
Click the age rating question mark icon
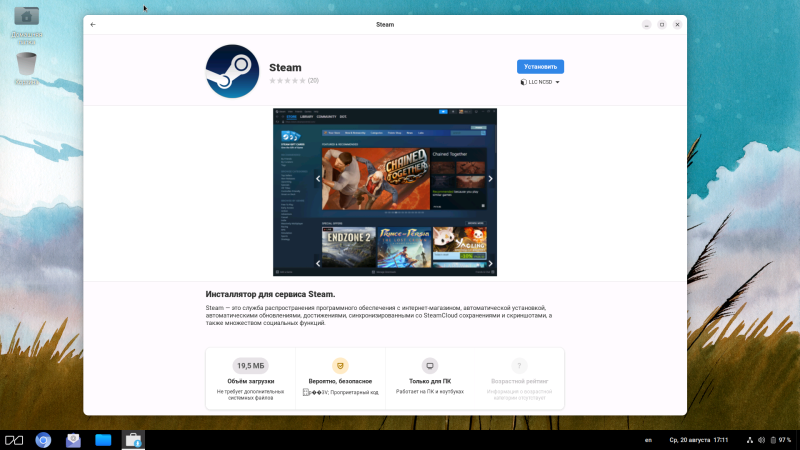click(518, 366)
